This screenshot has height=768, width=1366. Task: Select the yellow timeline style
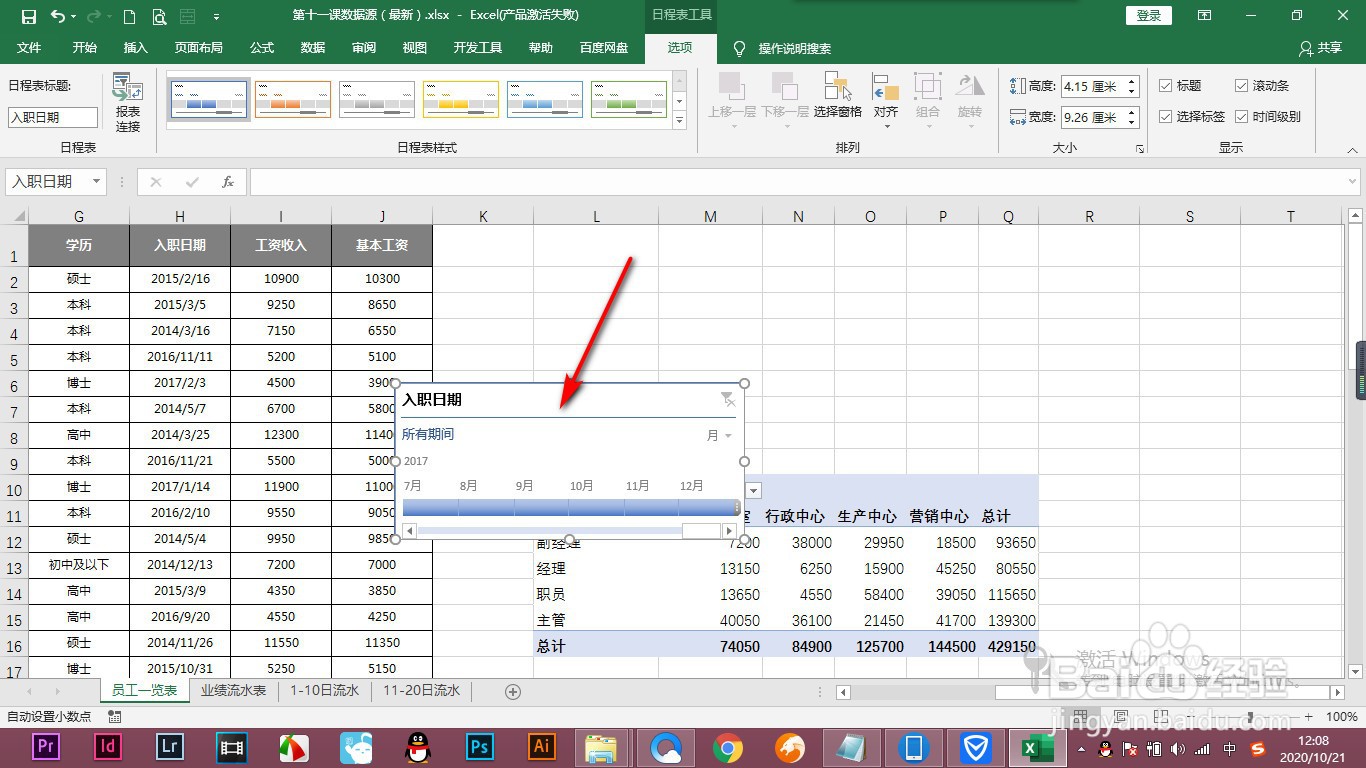click(461, 100)
